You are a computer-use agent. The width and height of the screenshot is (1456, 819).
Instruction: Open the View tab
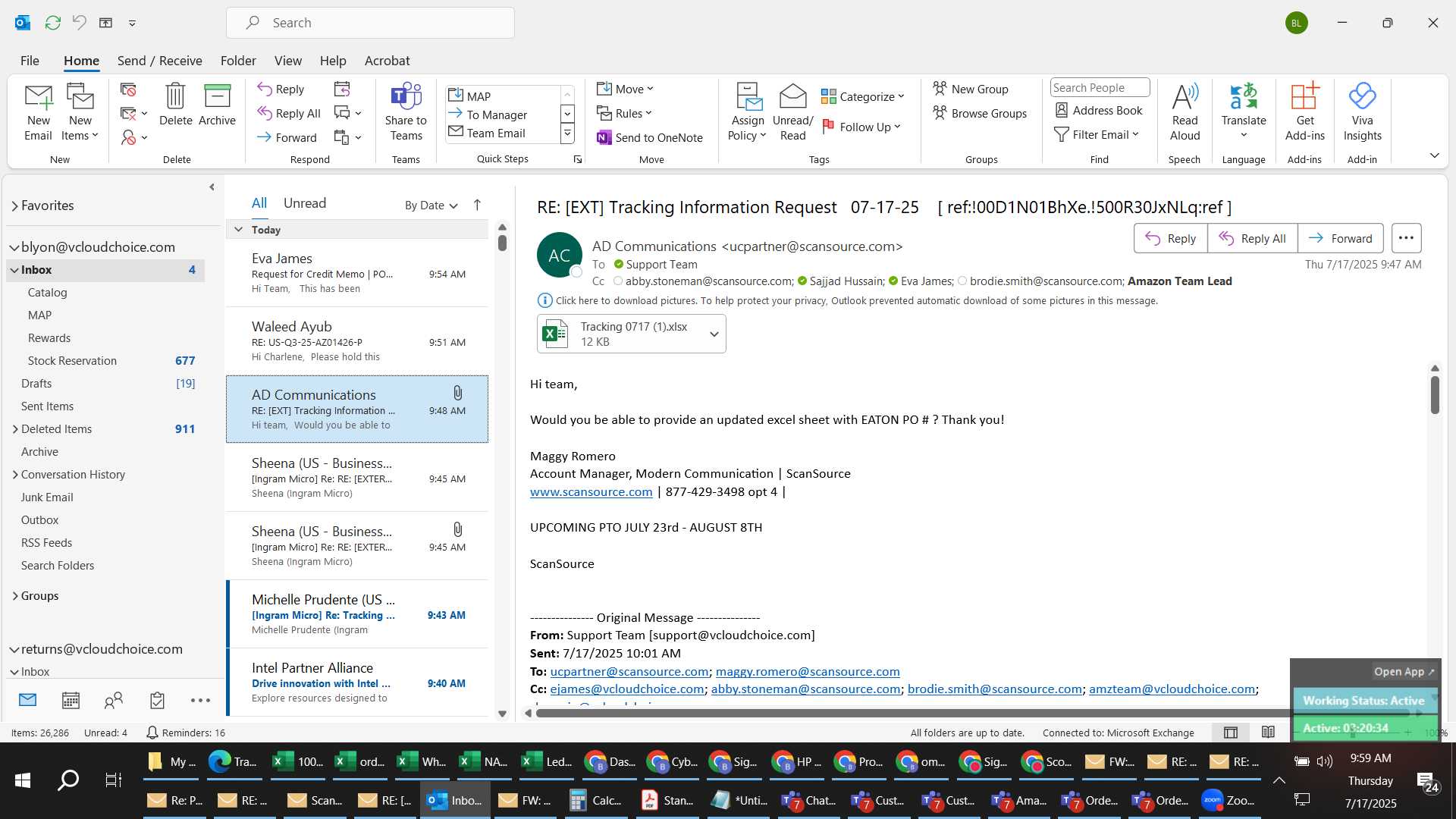[287, 61]
